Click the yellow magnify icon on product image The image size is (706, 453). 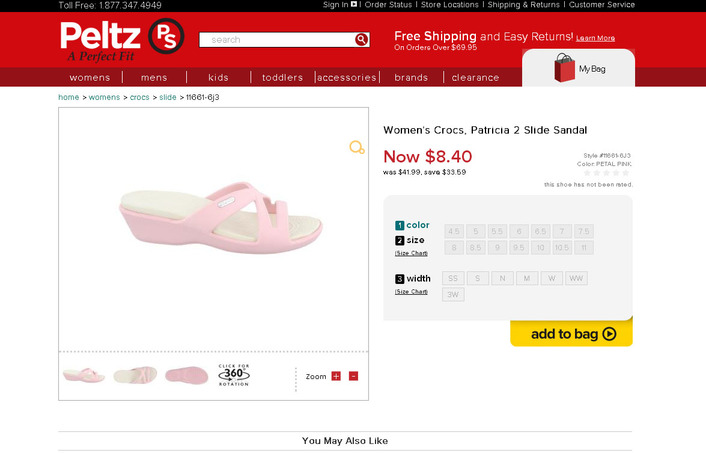point(357,147)
